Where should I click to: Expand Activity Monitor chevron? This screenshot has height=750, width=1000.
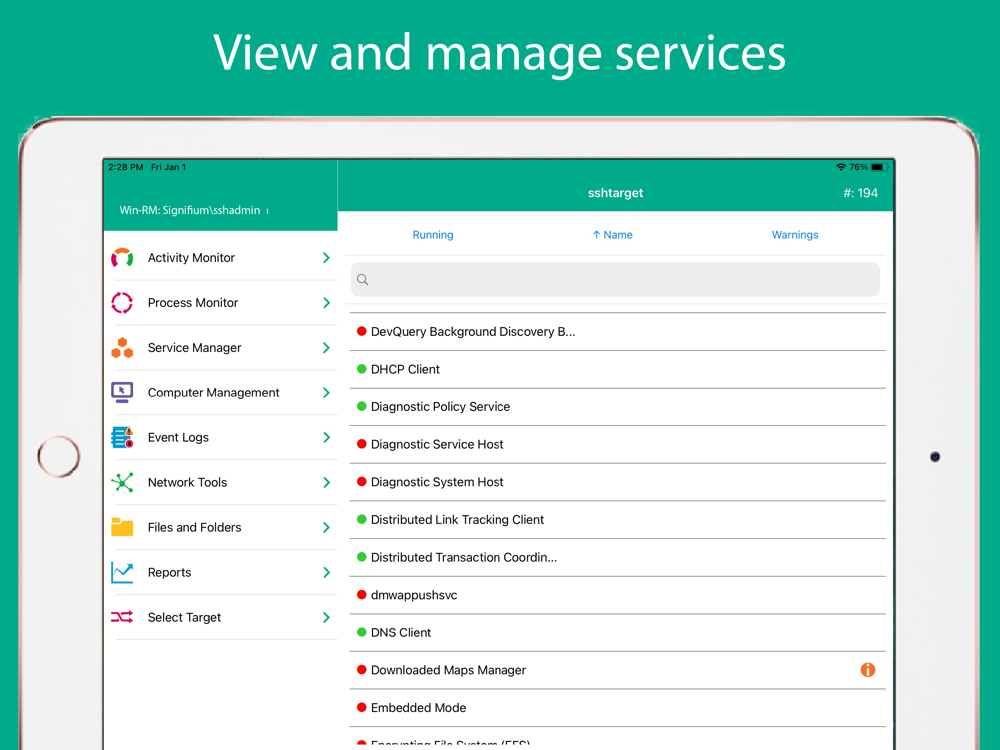point(326,258)
